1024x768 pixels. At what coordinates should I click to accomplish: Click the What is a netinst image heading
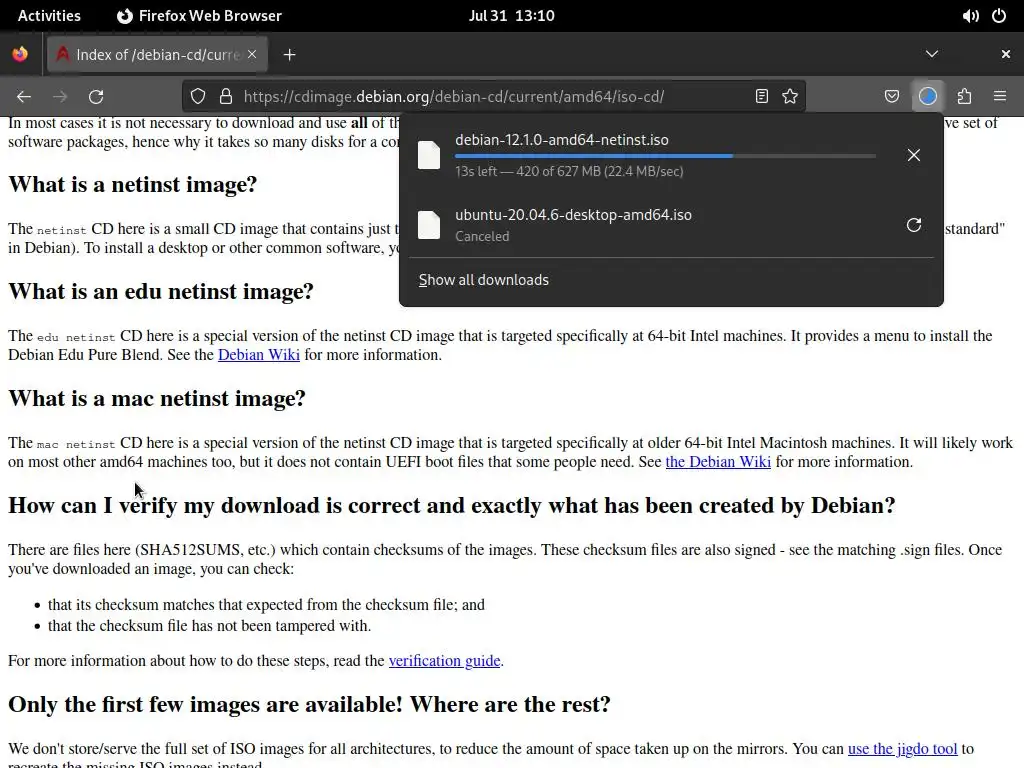click(x=133, y=185)
